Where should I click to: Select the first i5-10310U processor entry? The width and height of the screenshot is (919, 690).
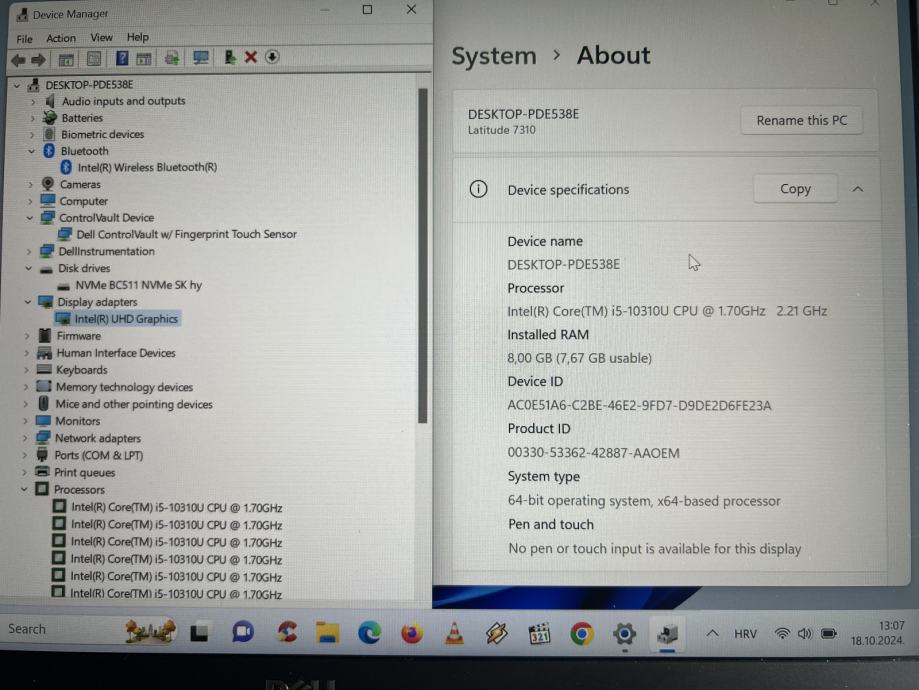176,508
